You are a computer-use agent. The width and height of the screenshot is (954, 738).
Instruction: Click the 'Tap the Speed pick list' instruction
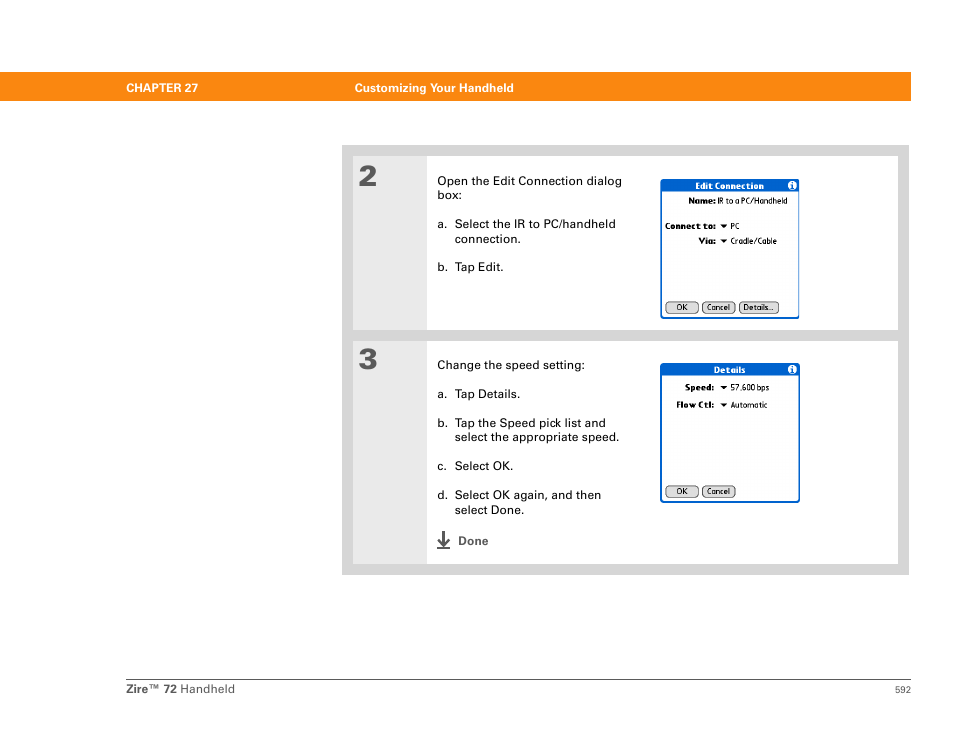tap(537, 430)
